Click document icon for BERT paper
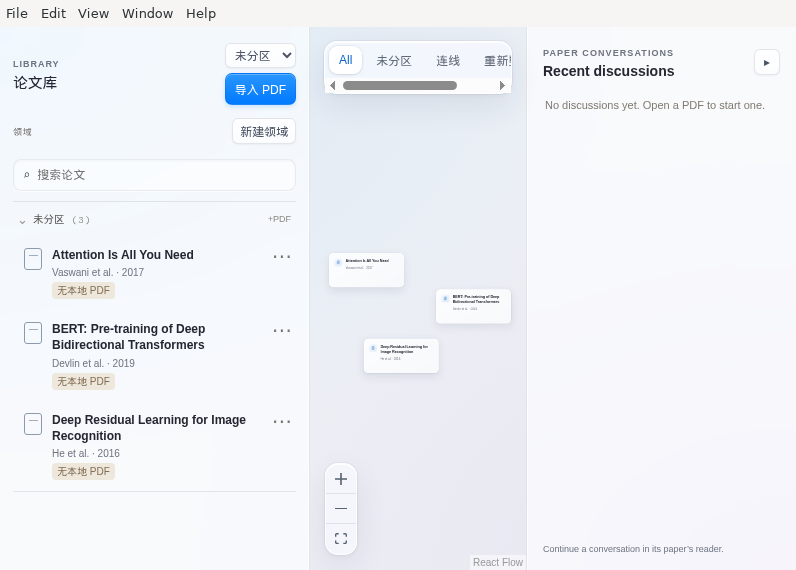The width and height of the screenshot is (796, 570). pos(33,333)
